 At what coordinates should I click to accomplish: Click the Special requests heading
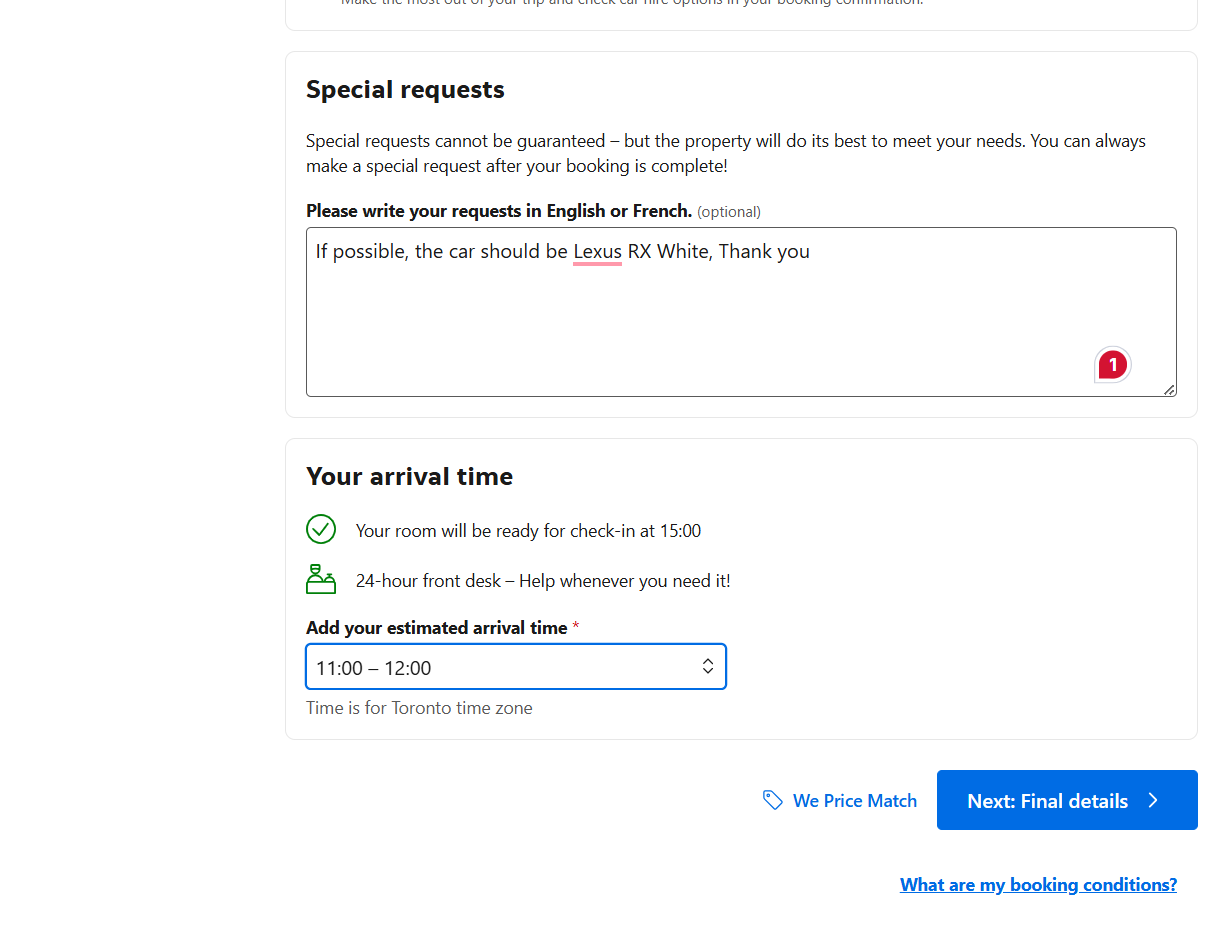pos(405,90)
